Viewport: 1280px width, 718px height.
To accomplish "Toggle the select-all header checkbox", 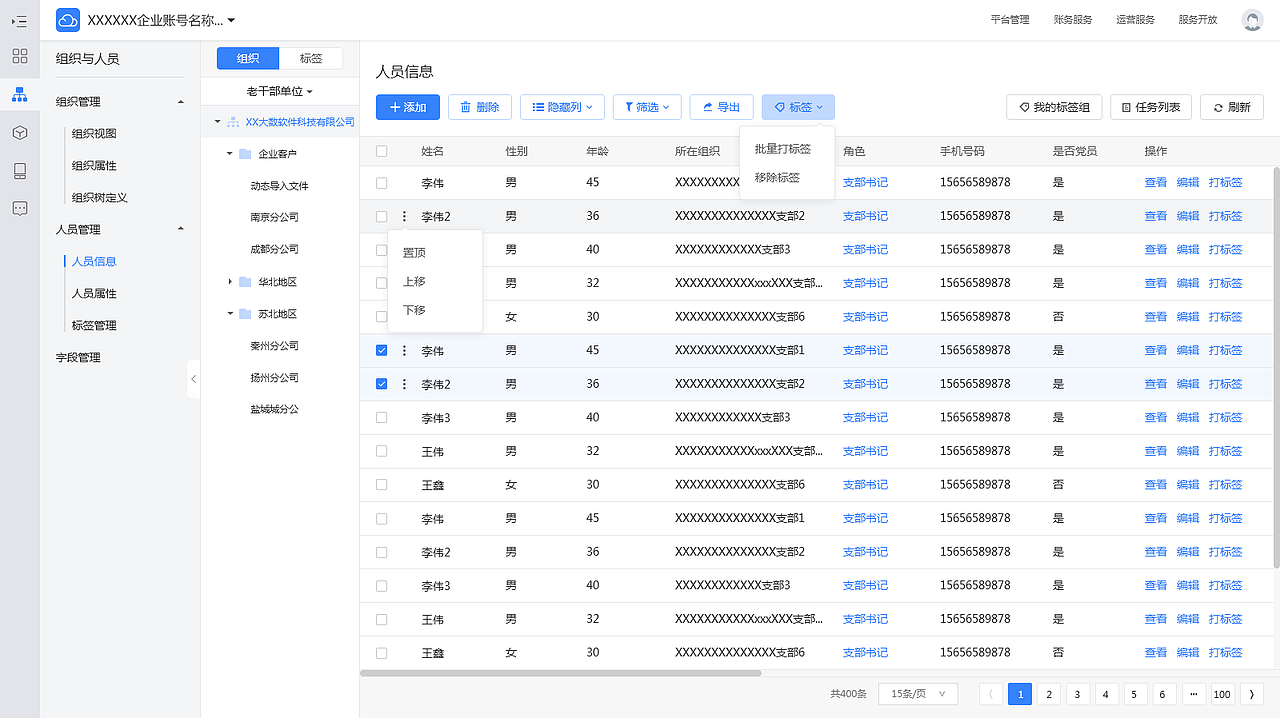I will [381, 151].
